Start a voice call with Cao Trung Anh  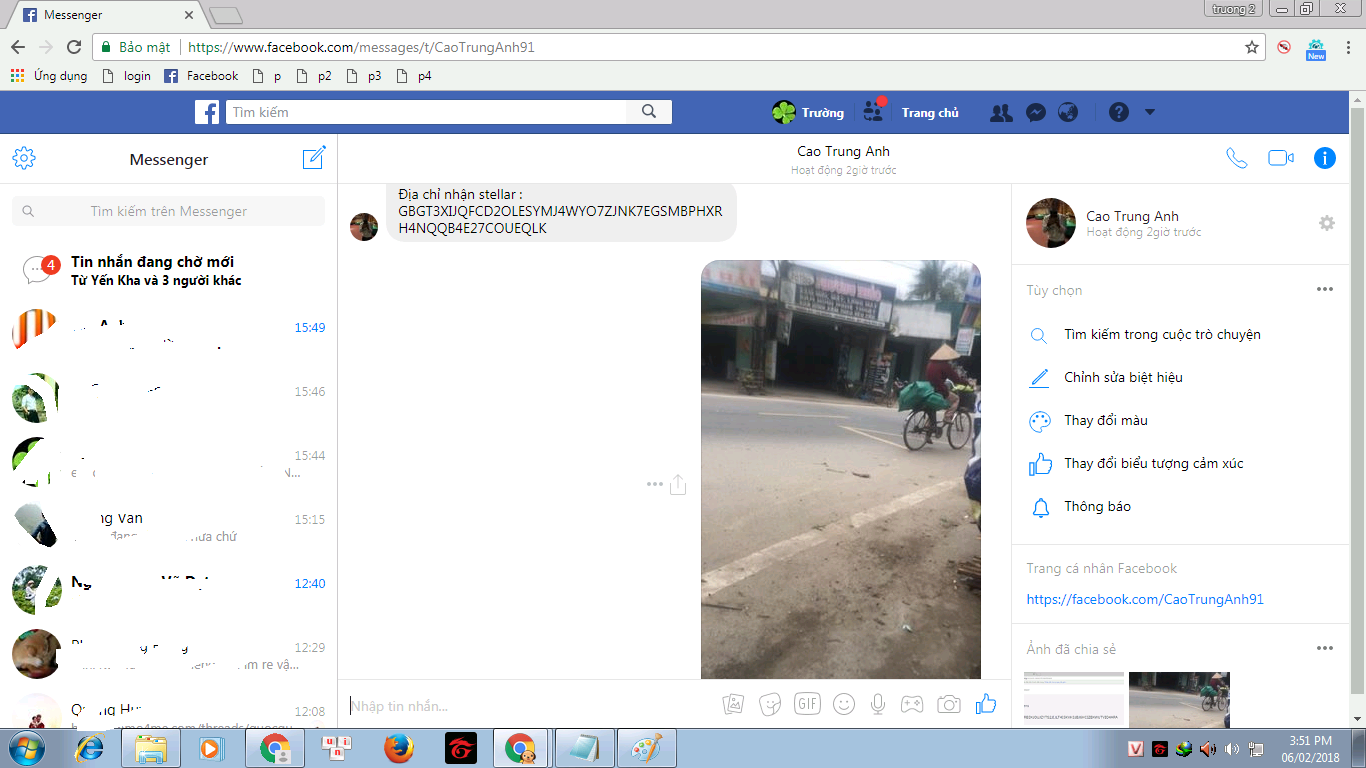pos(1237,158)
